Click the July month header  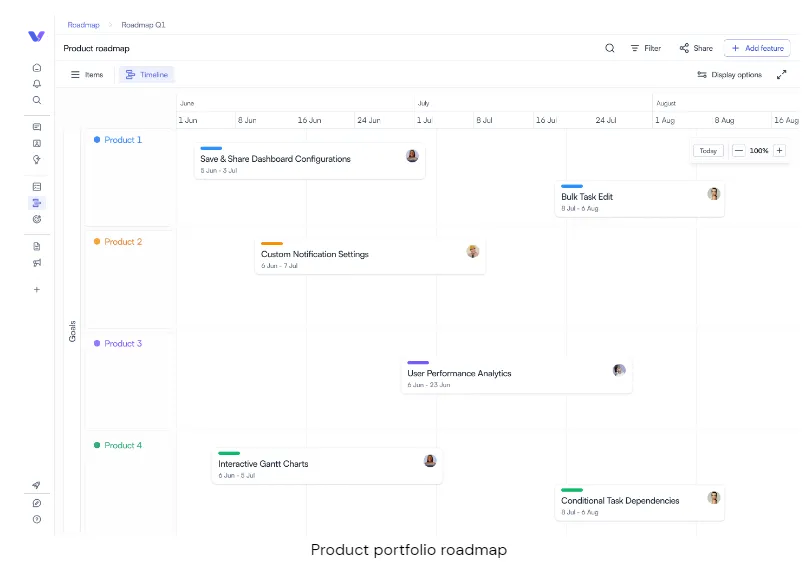424,103
